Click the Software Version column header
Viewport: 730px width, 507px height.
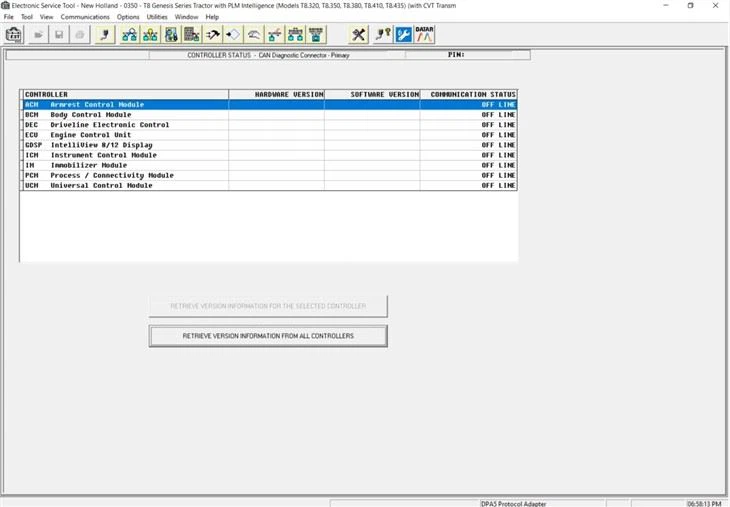372,95
